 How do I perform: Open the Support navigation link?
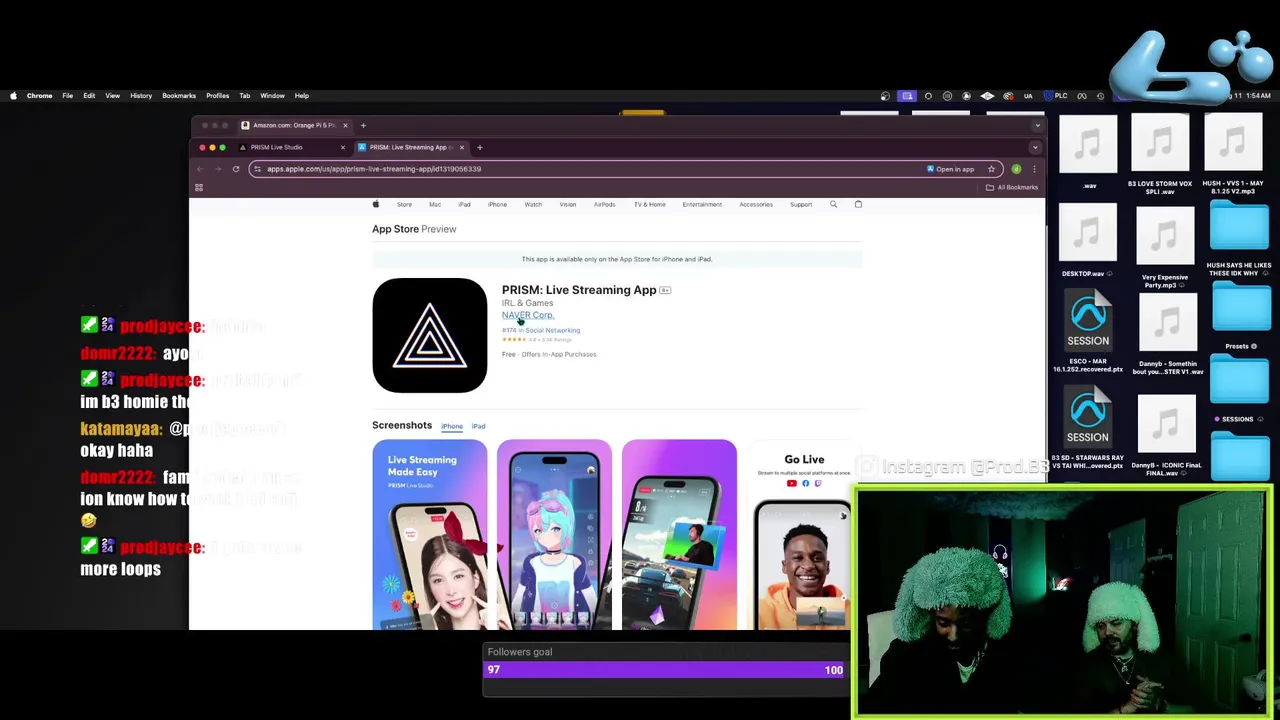(x=801, y=204)
